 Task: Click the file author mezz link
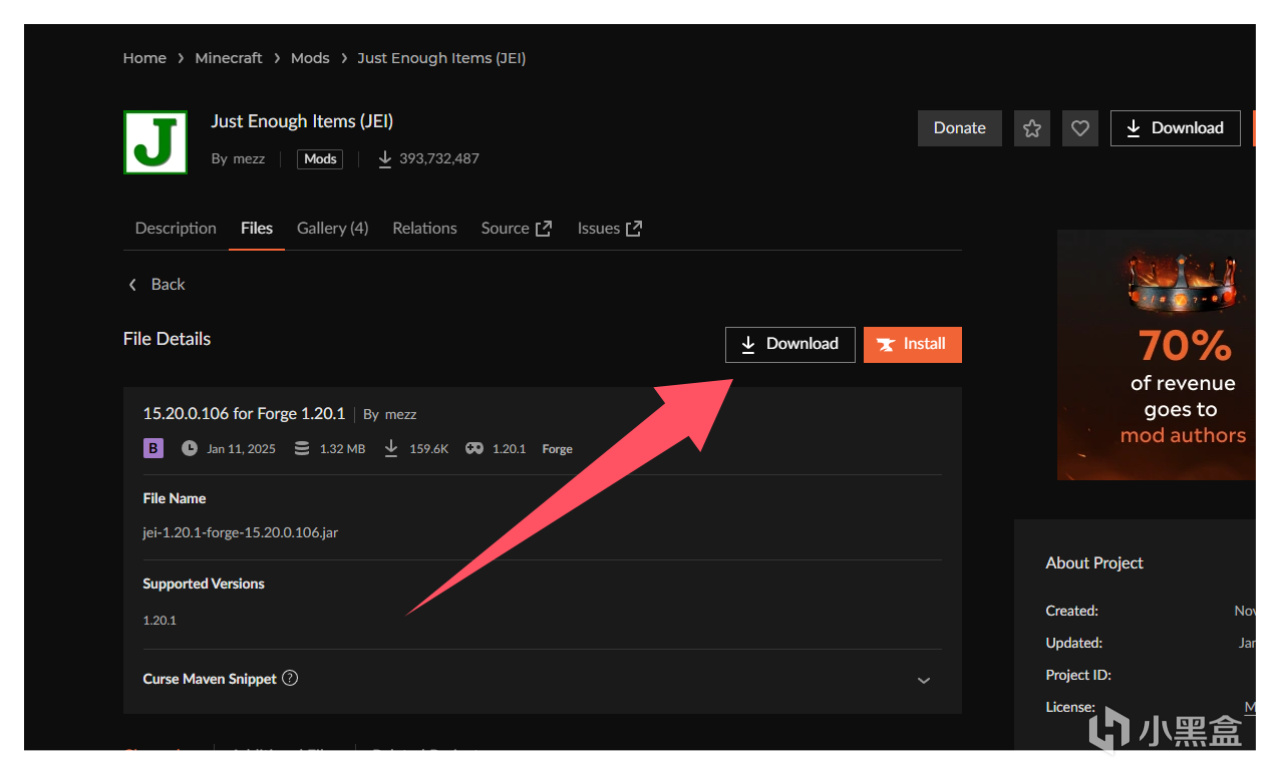(x=401, y=414)
